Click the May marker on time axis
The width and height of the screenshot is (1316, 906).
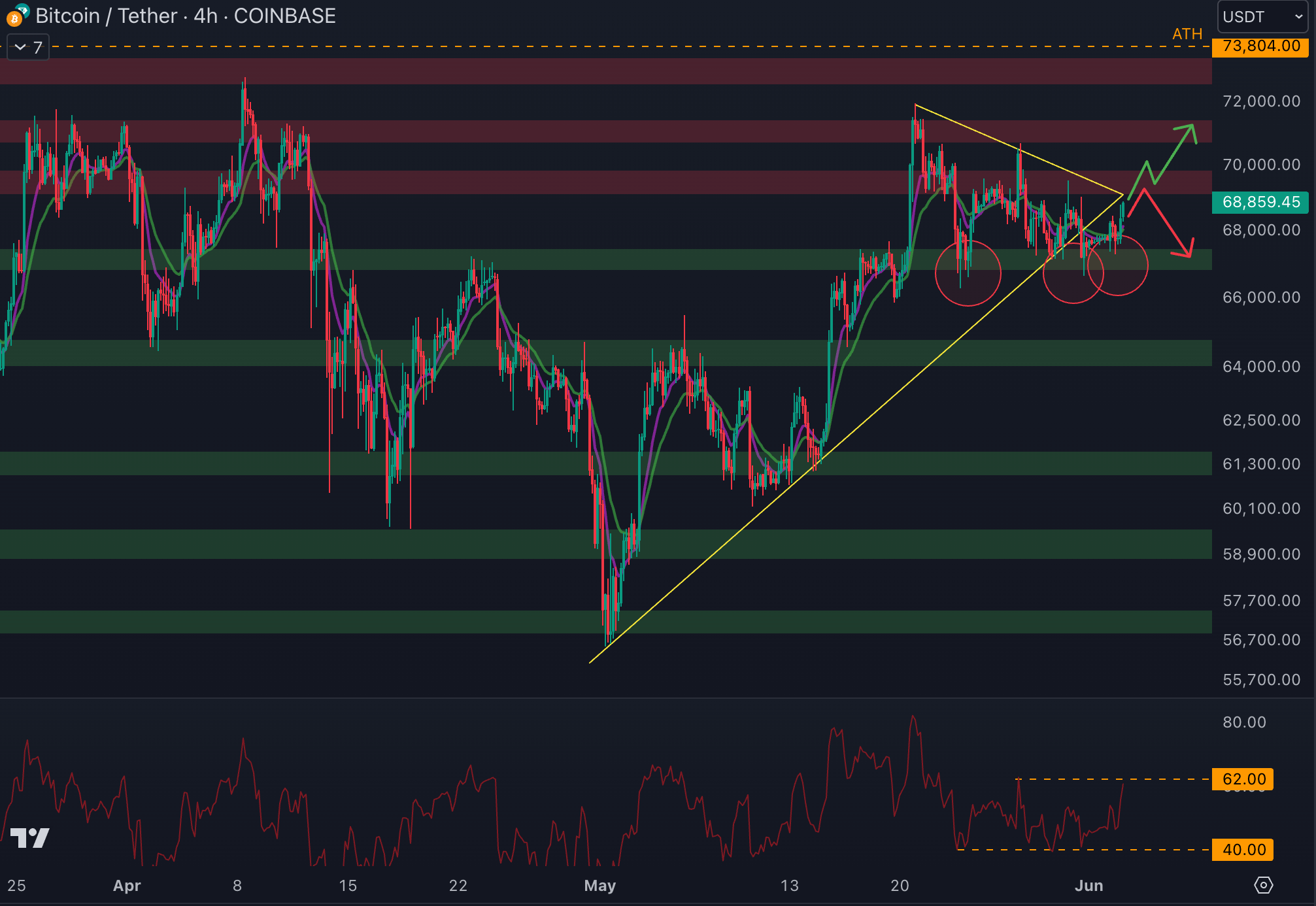[x=599, y=886]
